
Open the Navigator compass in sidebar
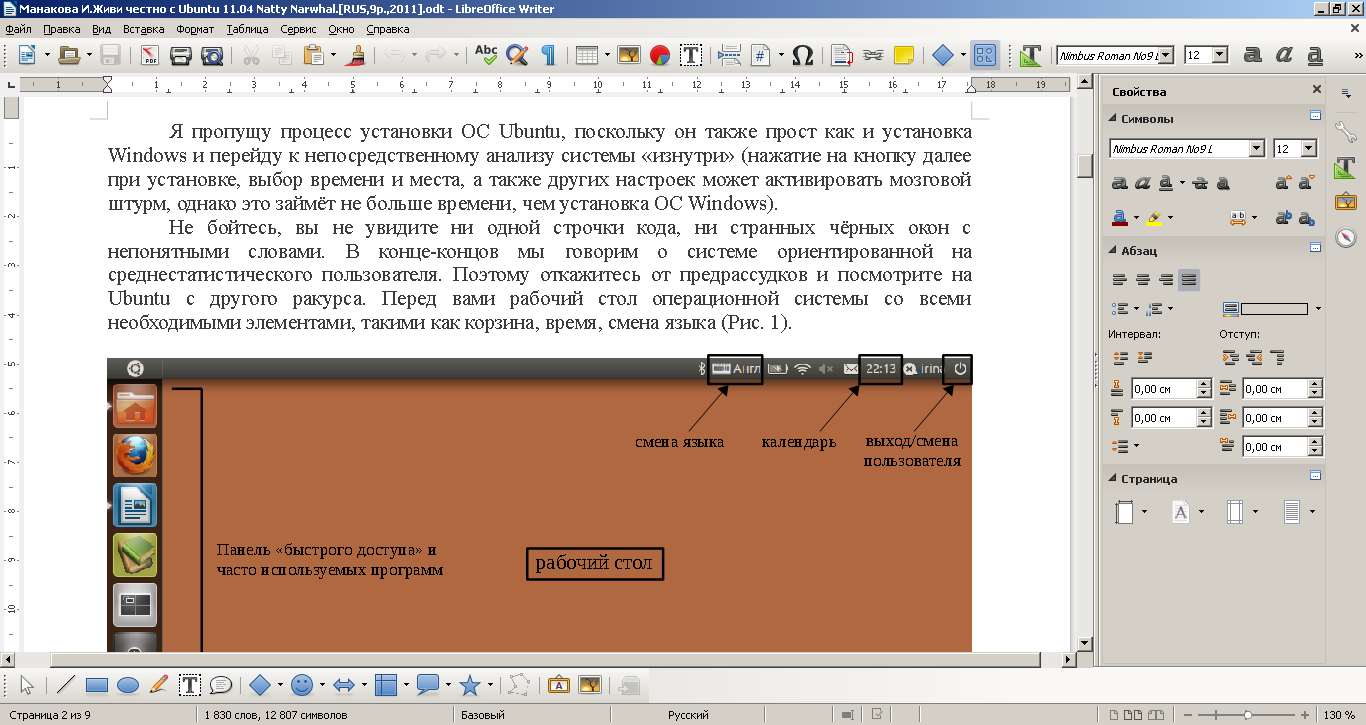tap(1345, 237)
